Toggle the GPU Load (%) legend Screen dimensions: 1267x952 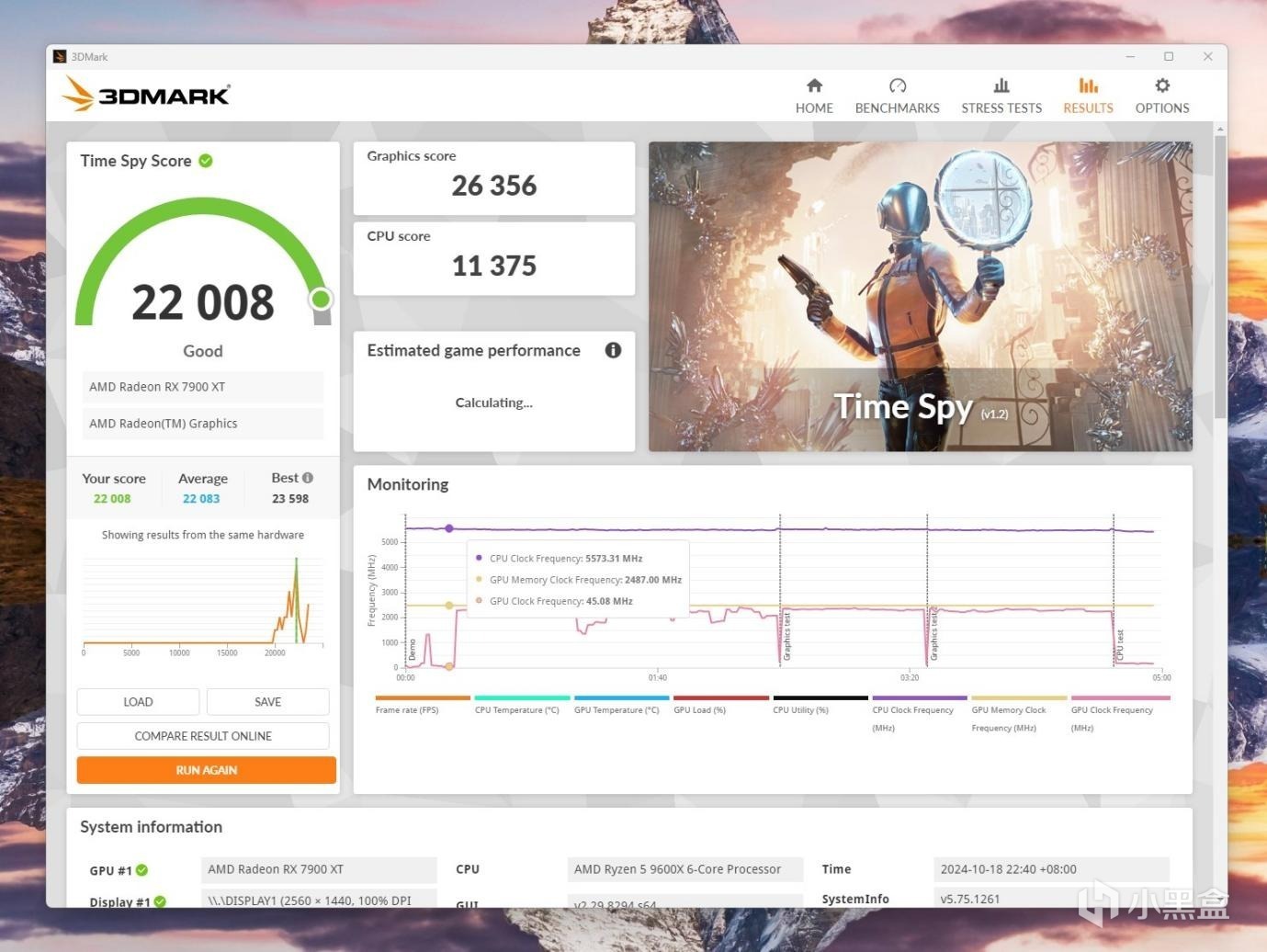(x=720, y=705)
